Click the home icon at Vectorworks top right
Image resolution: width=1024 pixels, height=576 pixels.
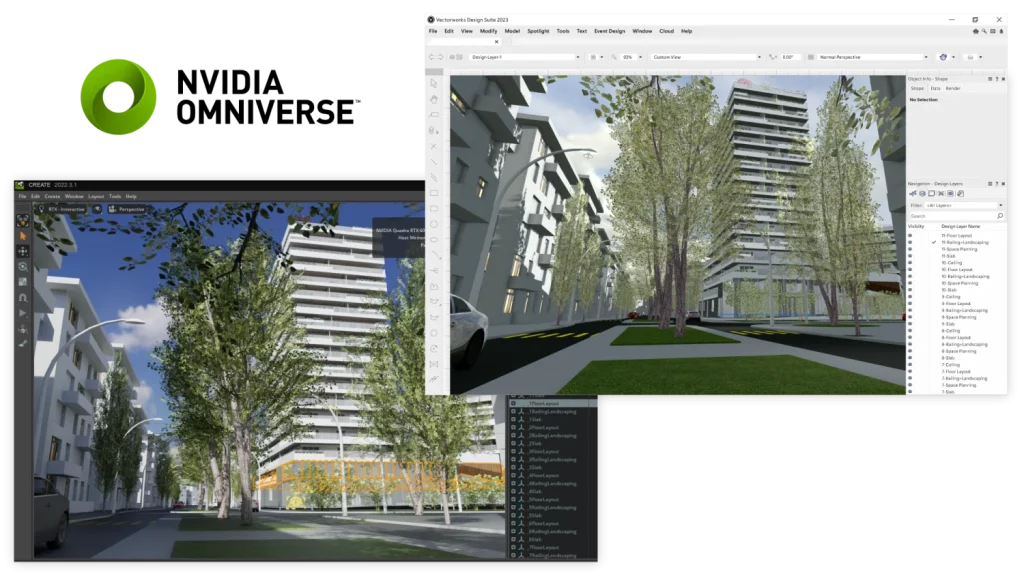[x=976, y=31]
